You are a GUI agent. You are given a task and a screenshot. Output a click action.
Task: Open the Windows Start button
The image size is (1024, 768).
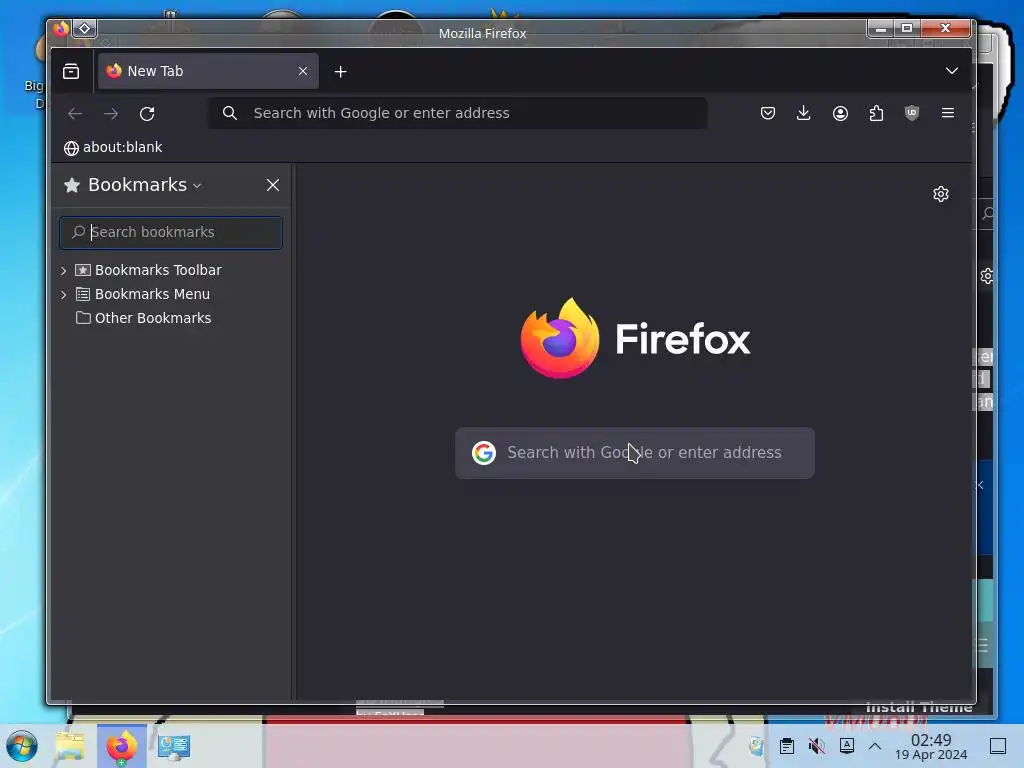tap(22, 746)
